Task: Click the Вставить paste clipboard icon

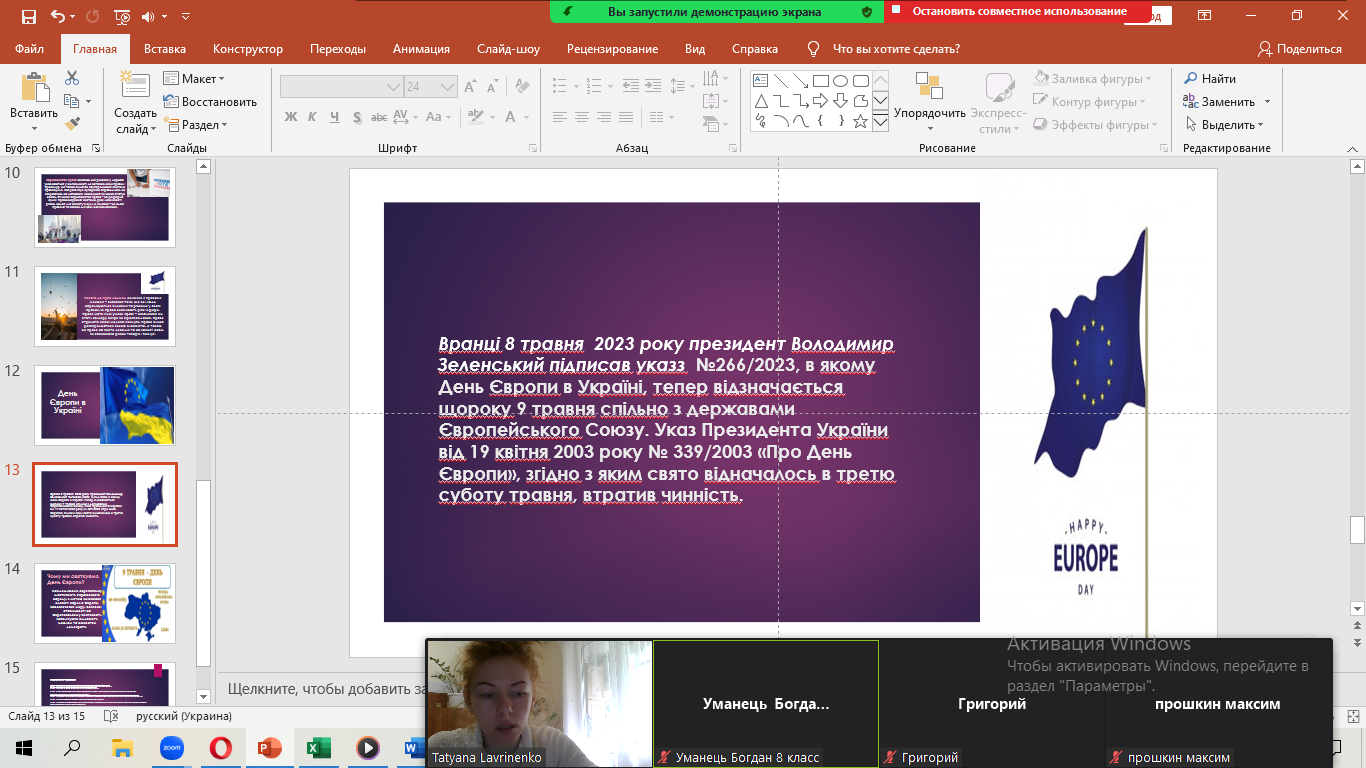Action: [35, 88]
